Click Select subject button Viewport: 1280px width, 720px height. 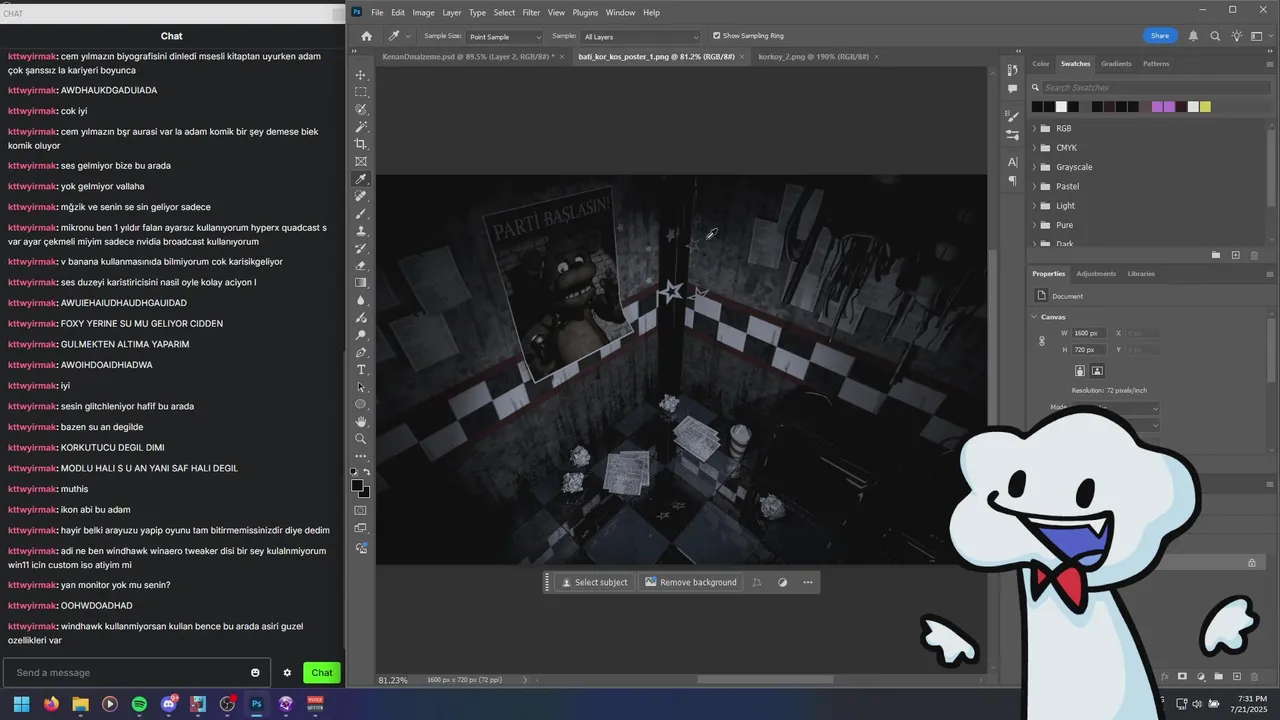coord(594,582)
